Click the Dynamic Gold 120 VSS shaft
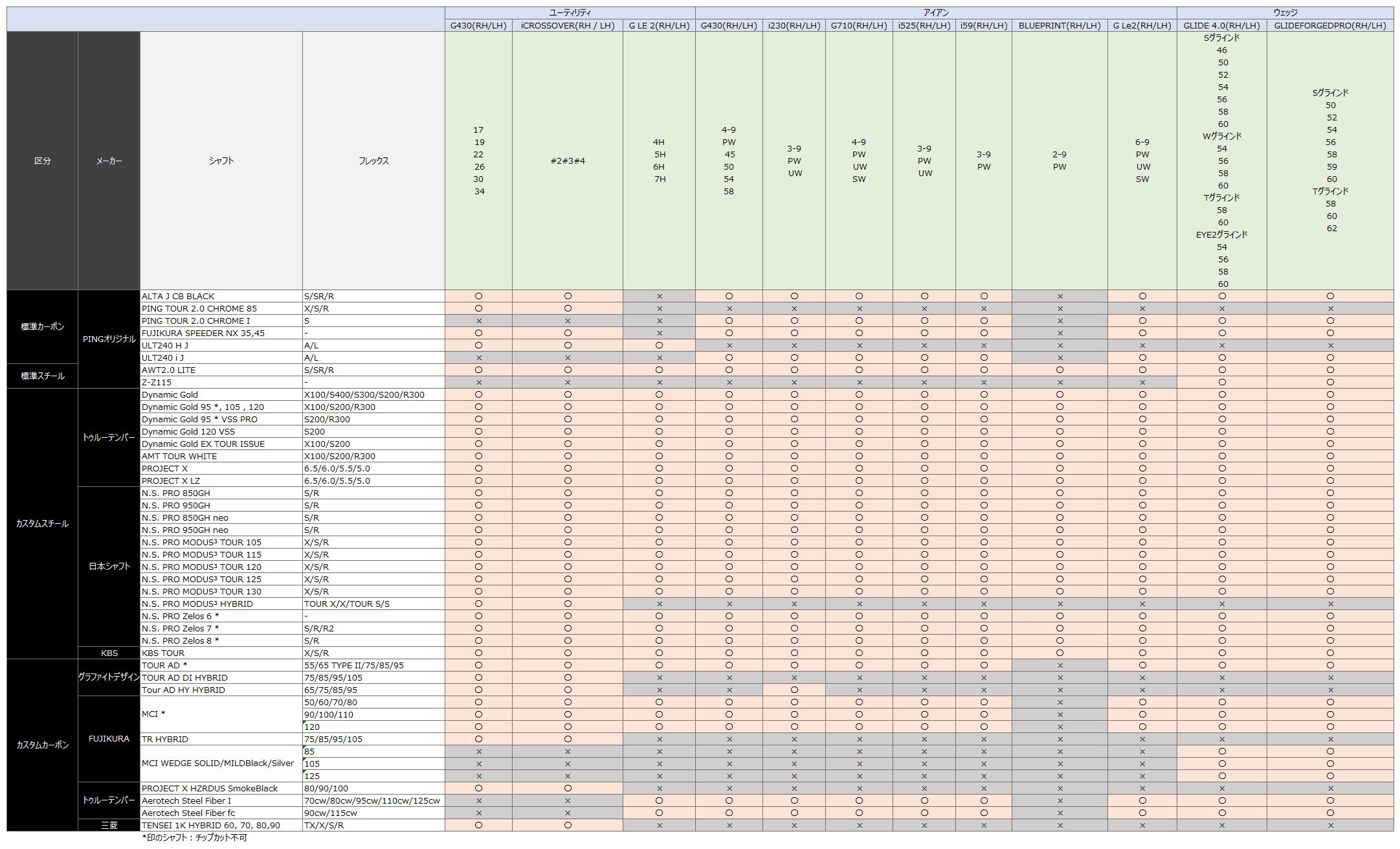 click(x=221, y=431)
